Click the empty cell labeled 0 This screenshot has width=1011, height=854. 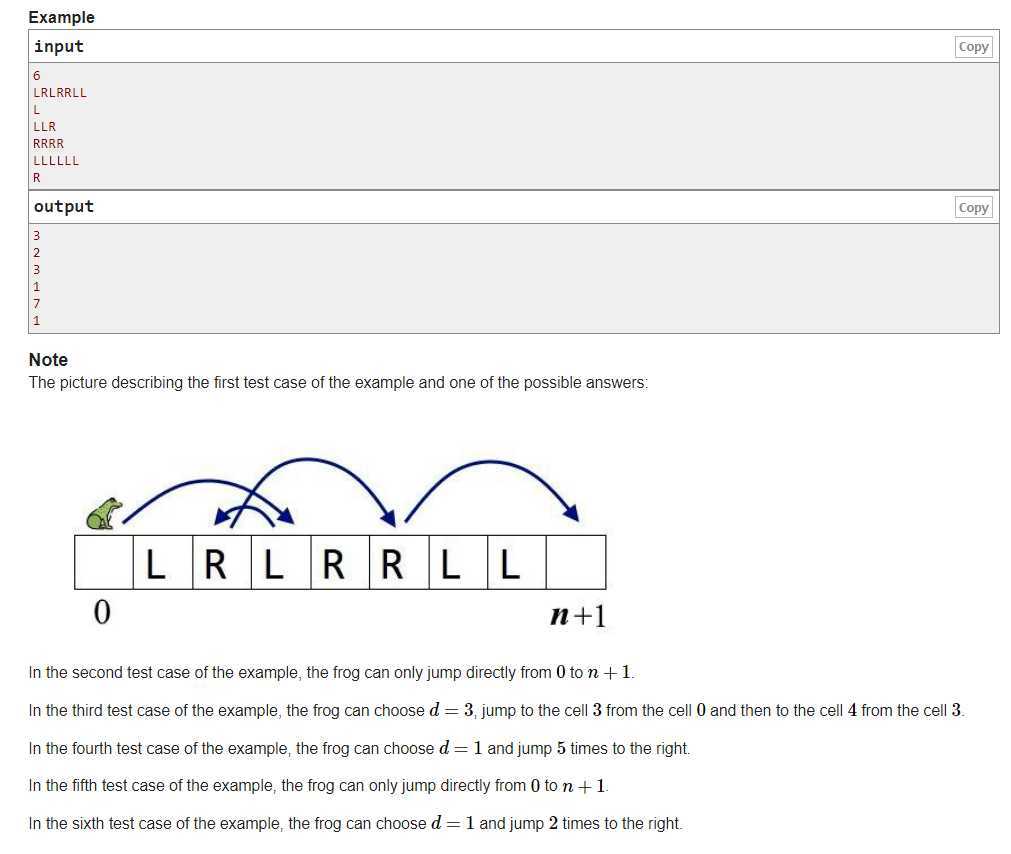click(x=104, y=562)
